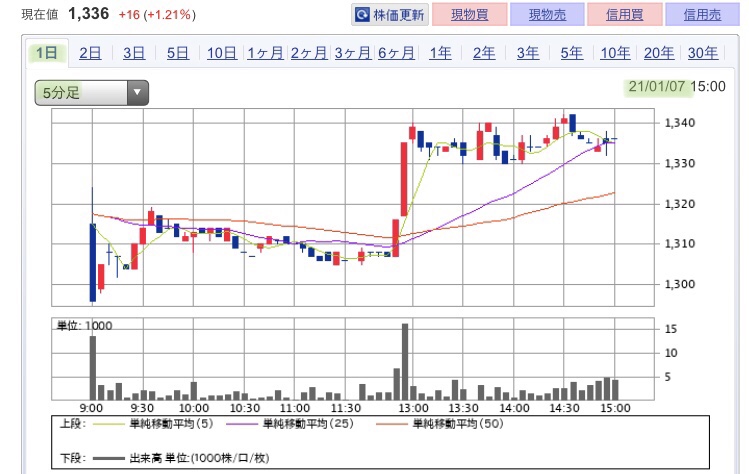The image size is (749, 474).
Task: Open the 信用売 order button
Action: pyautogui.click(x=702, y=15)
